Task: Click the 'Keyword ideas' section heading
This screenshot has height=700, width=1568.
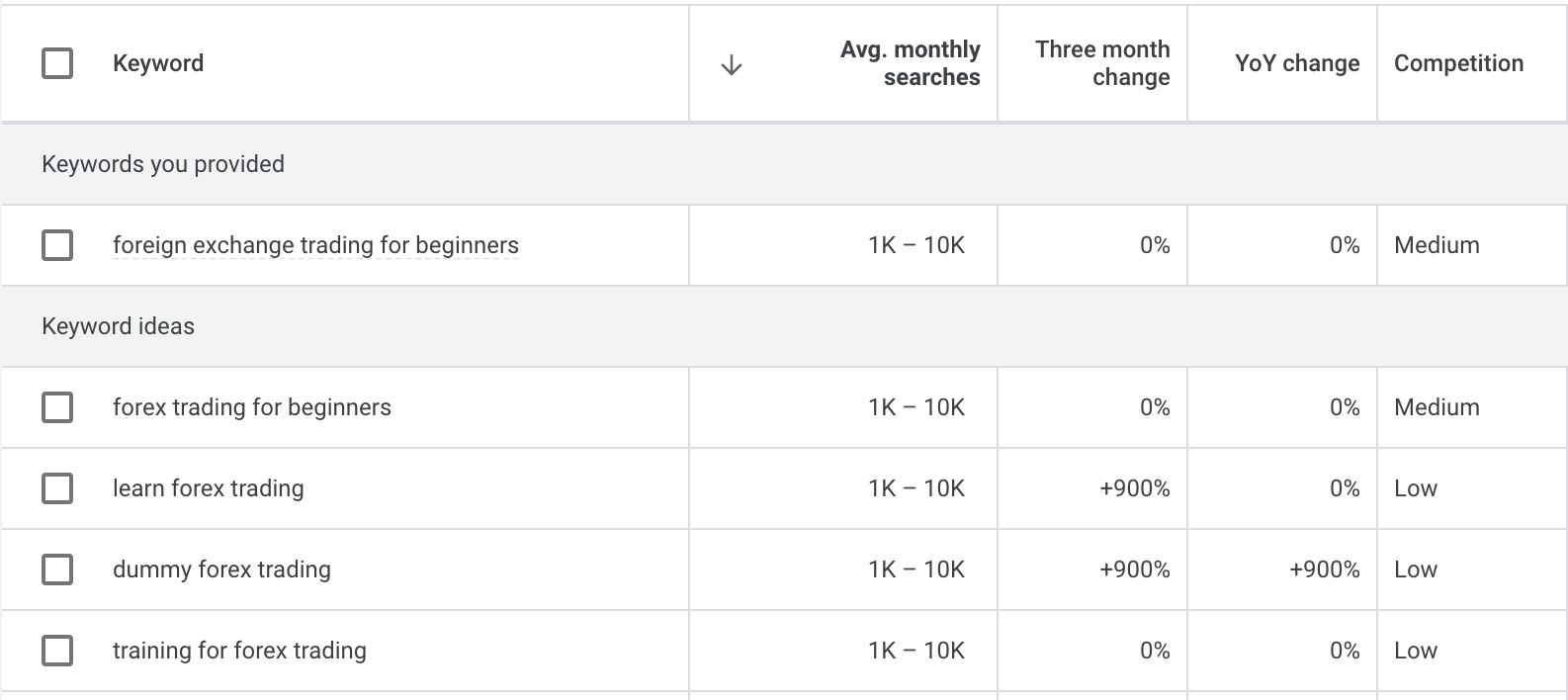Action: [x=119, y=326]
